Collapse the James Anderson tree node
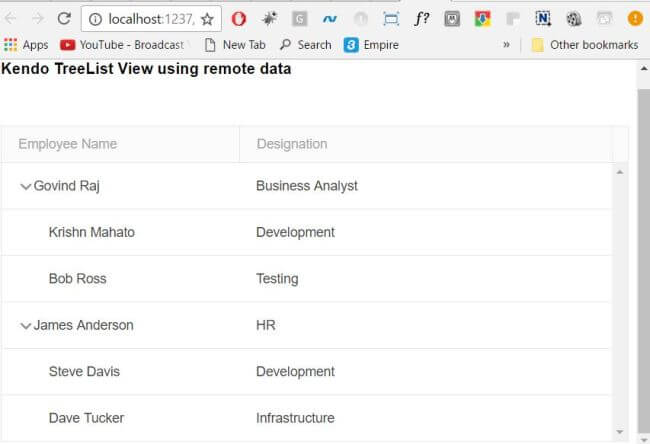 (25, 325)
